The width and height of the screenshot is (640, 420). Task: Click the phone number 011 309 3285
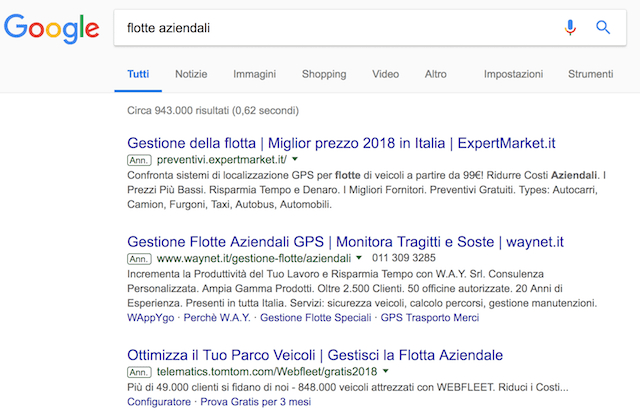[x=404, y=258]
